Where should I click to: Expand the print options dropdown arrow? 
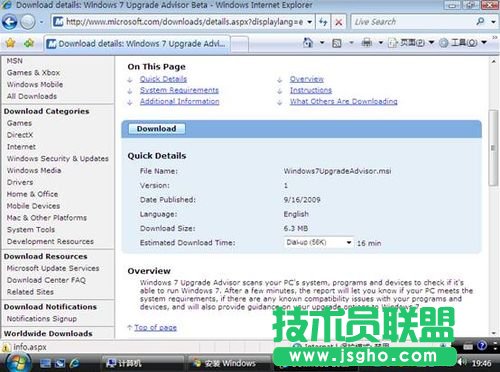click(x=381, y=43)
